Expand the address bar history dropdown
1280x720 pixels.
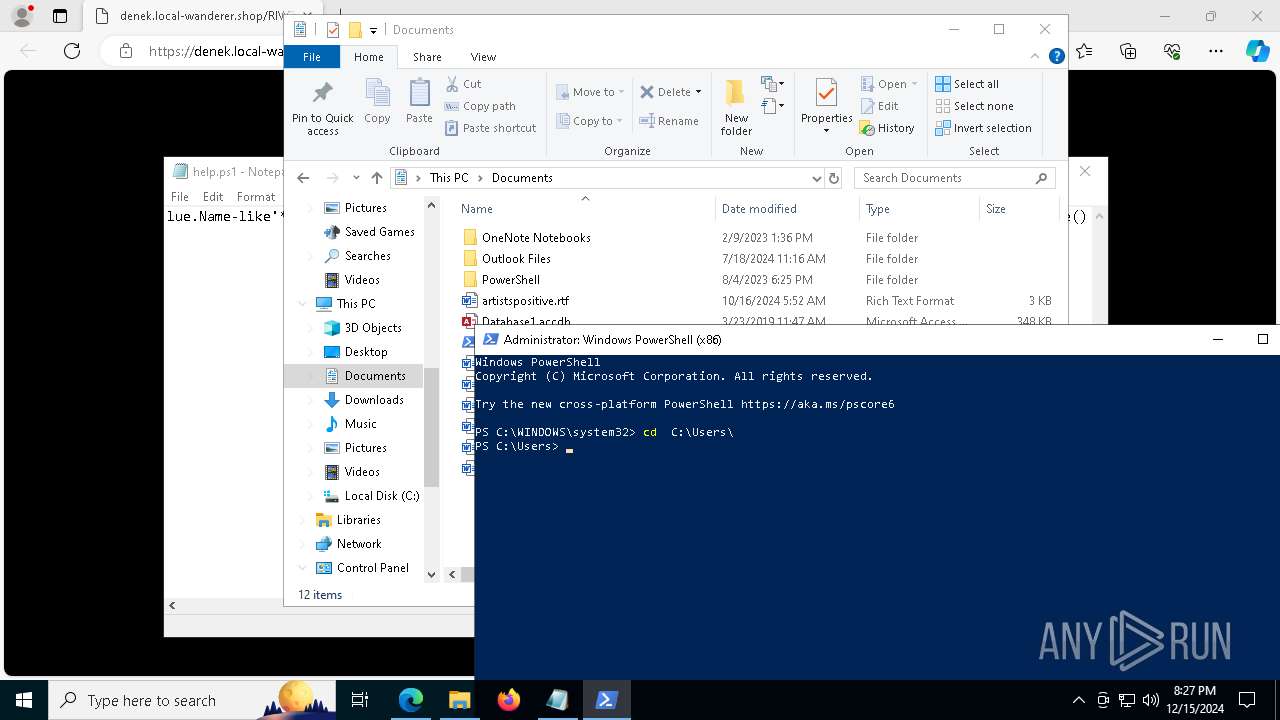coord(817,178)
